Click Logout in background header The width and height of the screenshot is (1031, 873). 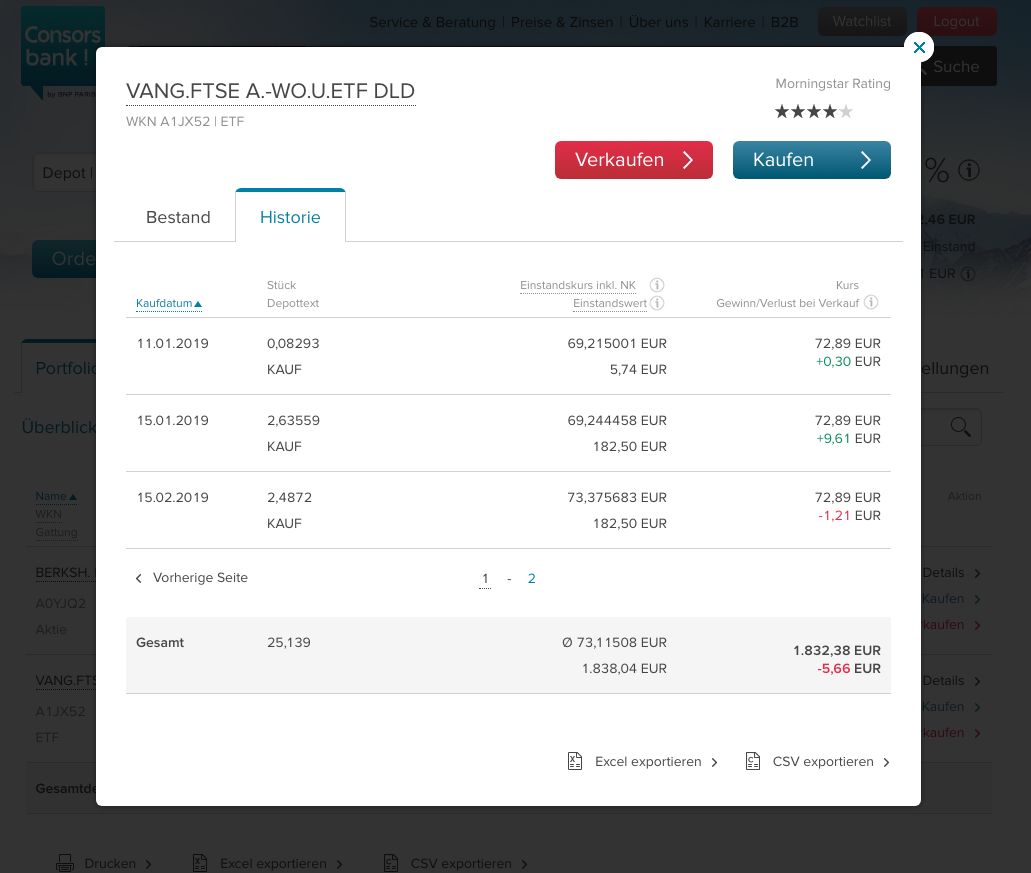point(956,22)
